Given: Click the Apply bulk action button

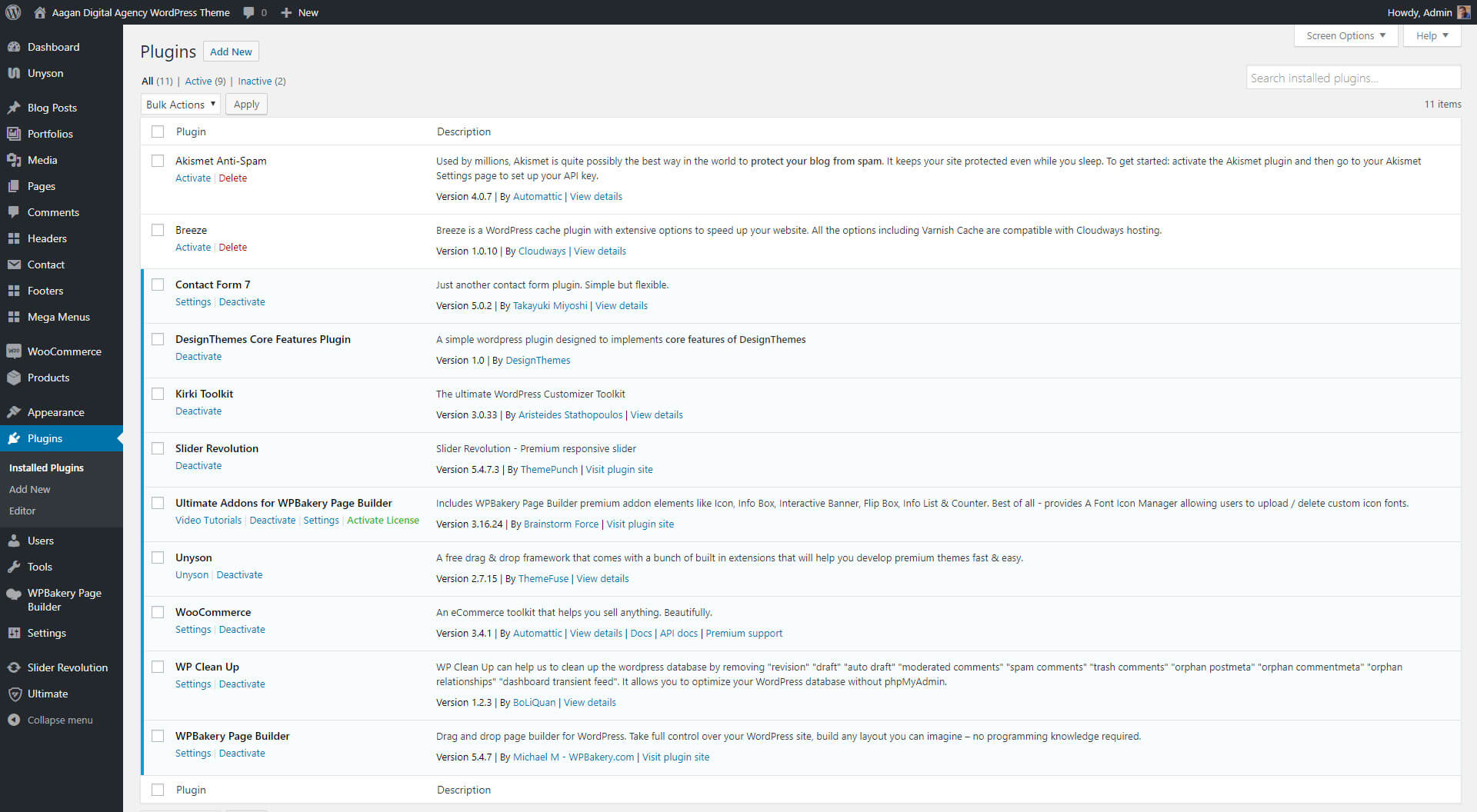Looking at the screenshot, I should [x=246, y=105].
